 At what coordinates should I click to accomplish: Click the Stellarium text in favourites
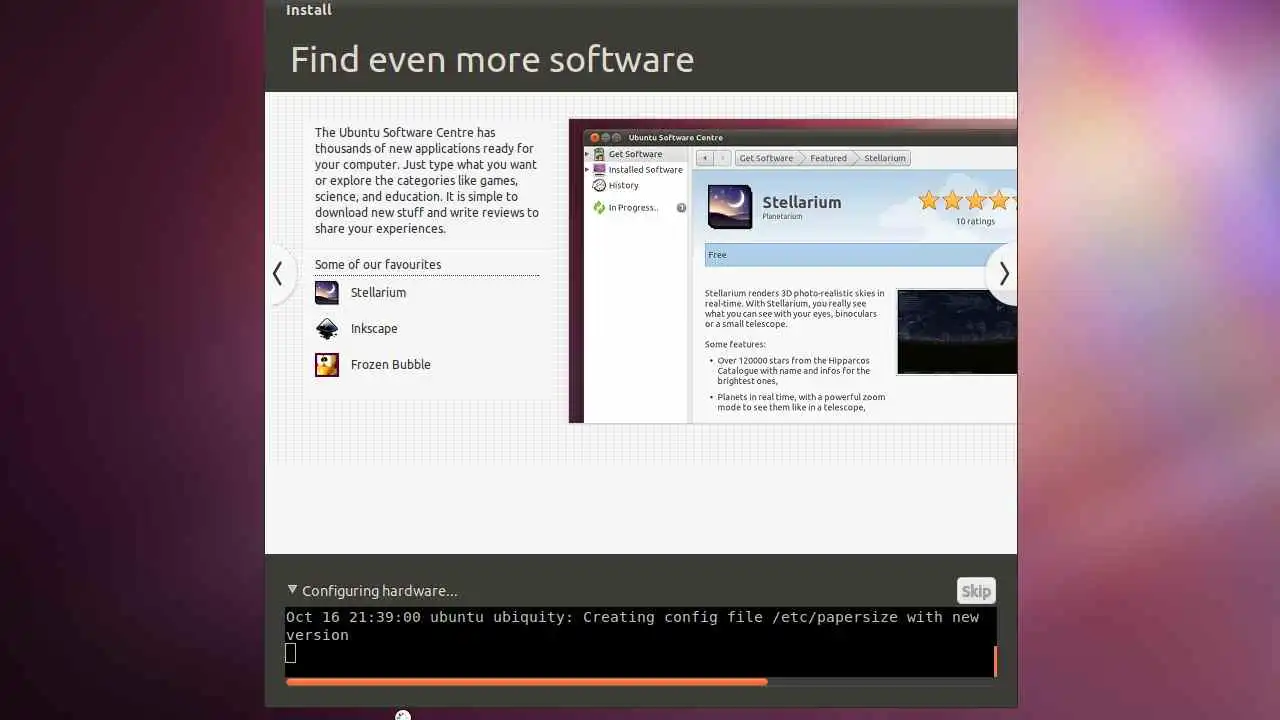[378, 293]
